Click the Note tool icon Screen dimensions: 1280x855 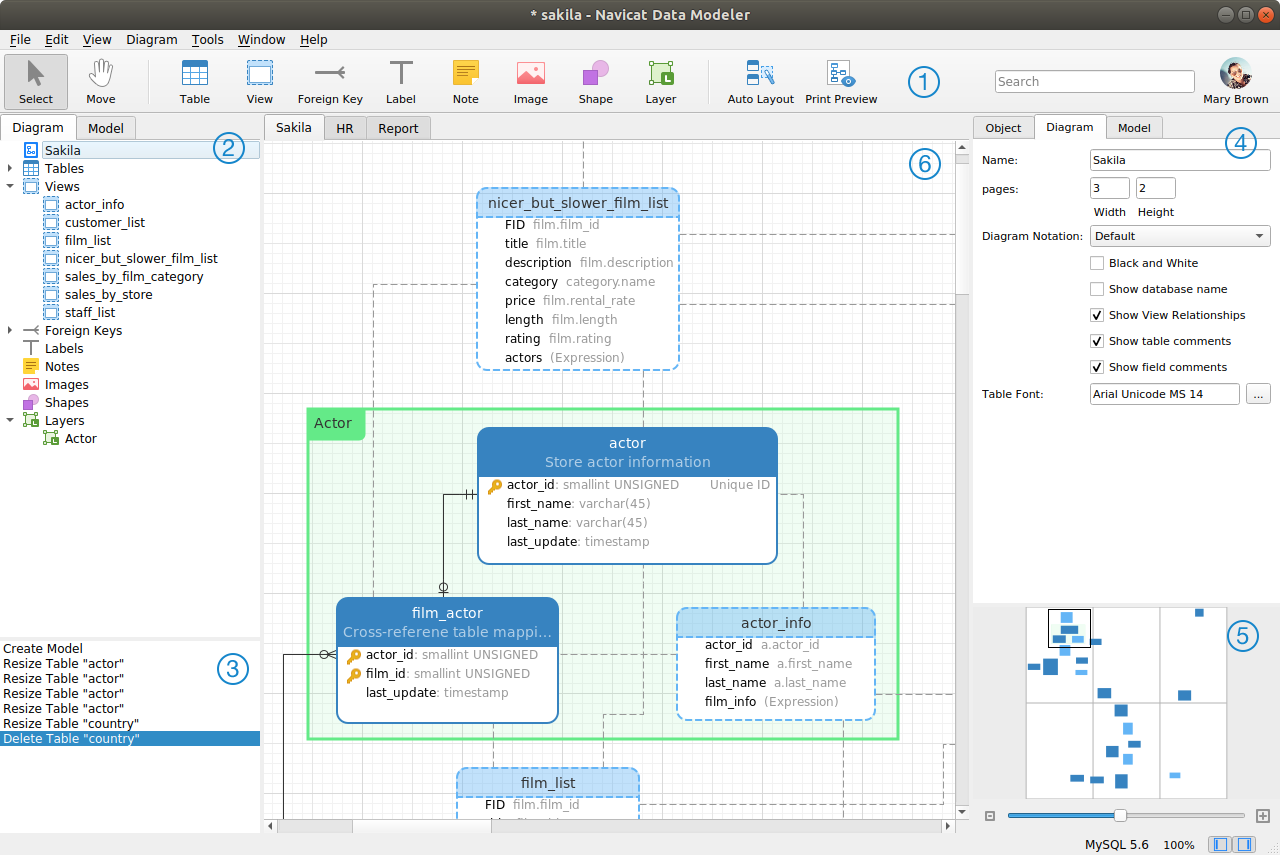[x=465, y=81]
